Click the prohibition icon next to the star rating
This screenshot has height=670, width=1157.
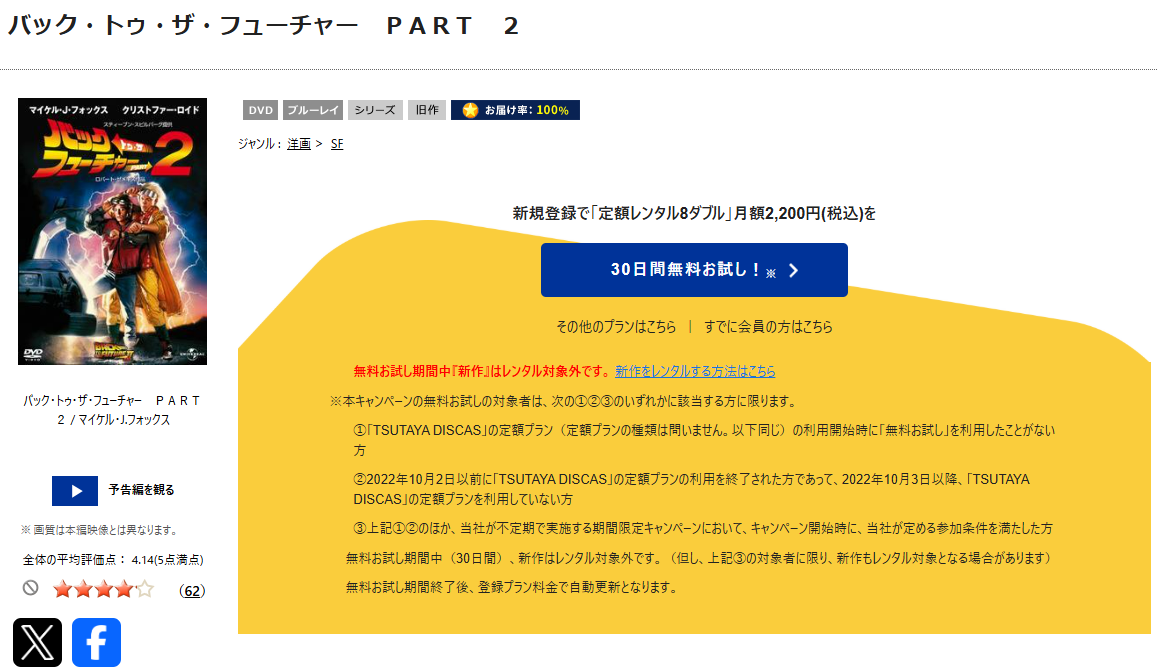(29, 590)
